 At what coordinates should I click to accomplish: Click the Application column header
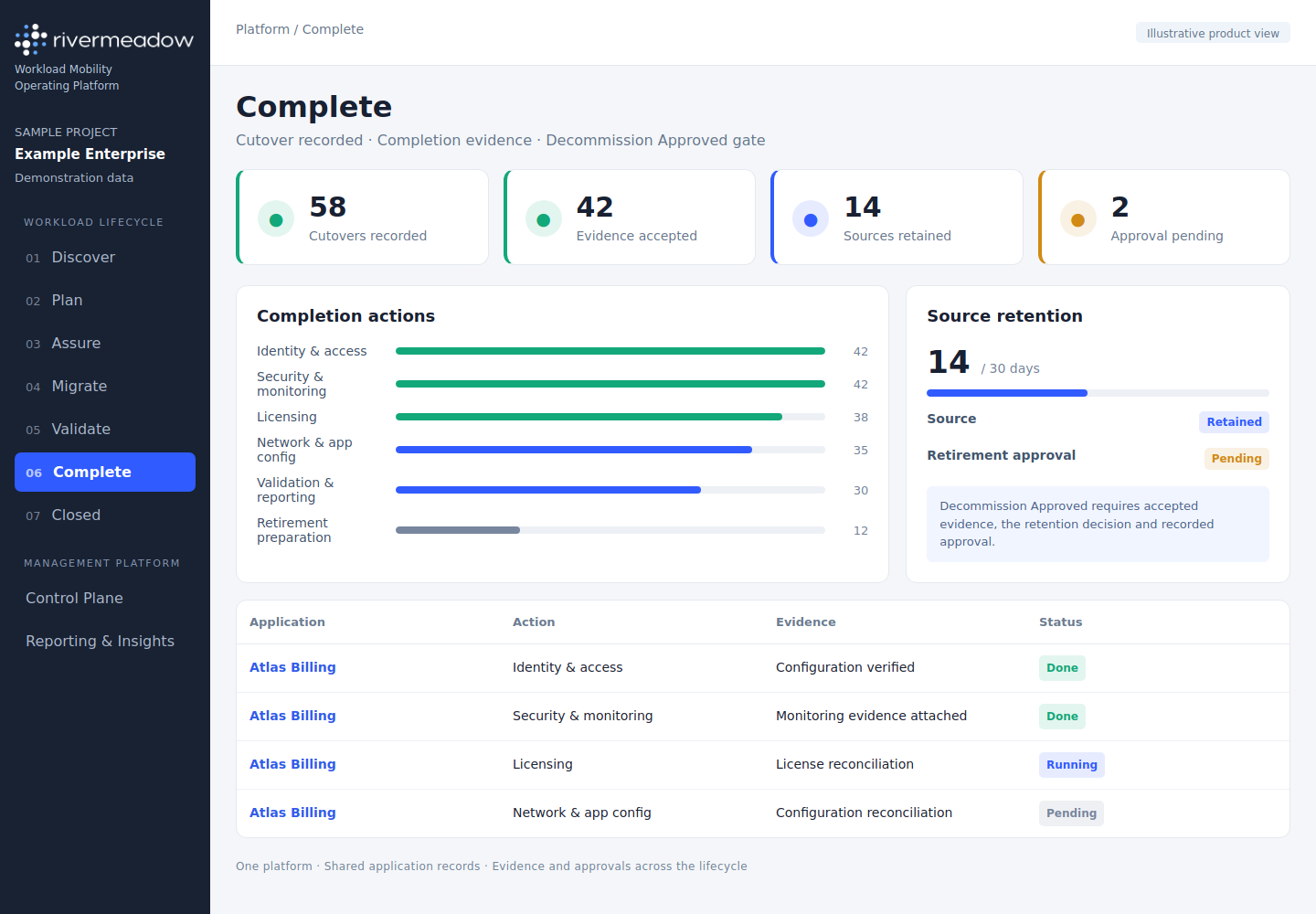[x=287, y=622]
